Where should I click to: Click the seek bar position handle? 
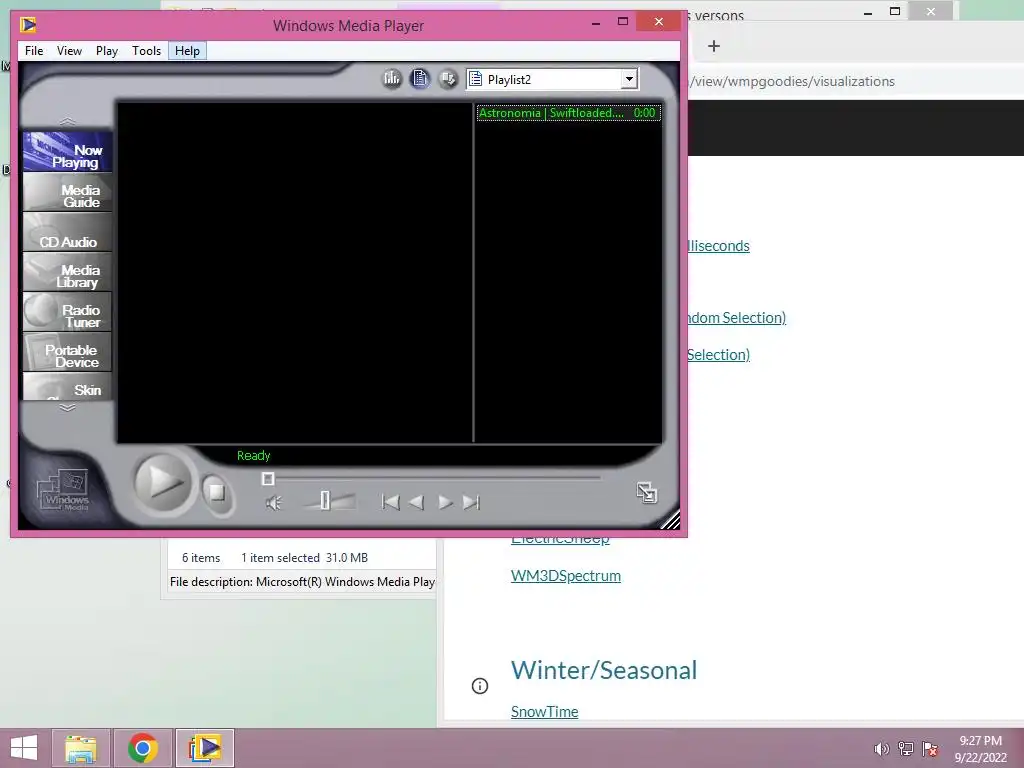(x=268, y=479)
